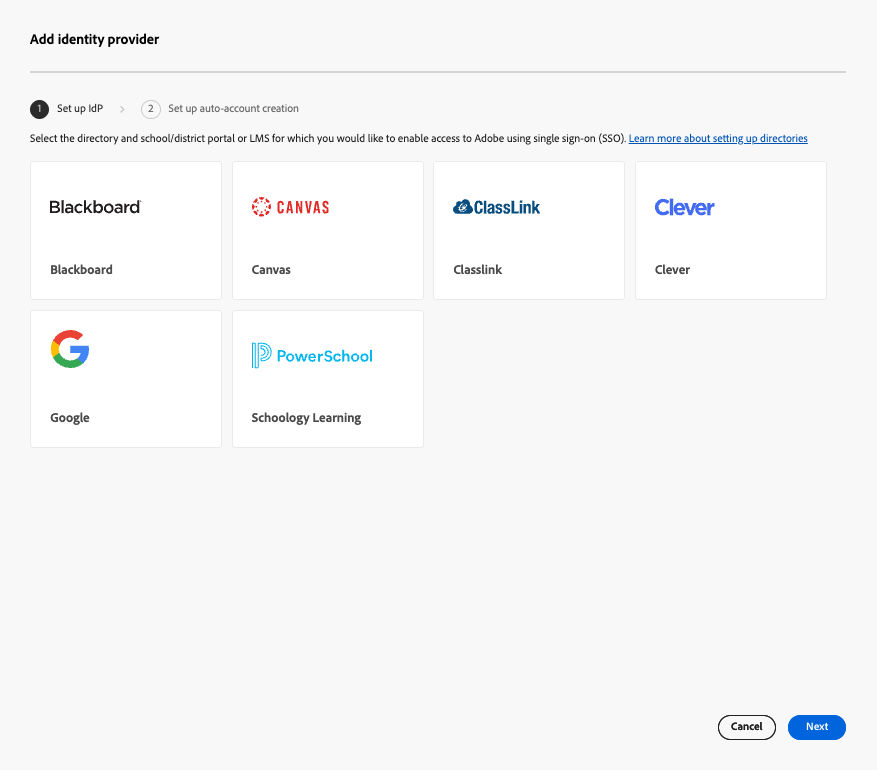Select the Clever card label

672,270
